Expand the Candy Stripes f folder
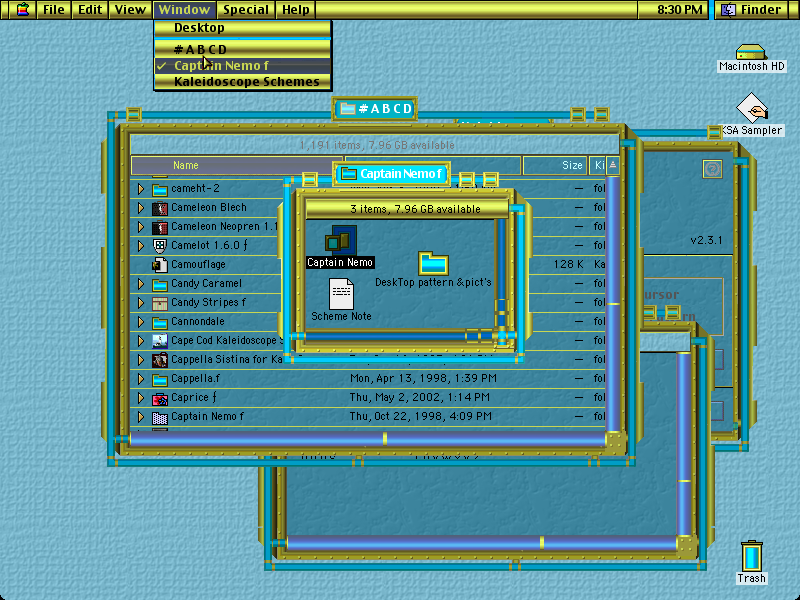Screen dimensions: 800x600 (141, 303)
